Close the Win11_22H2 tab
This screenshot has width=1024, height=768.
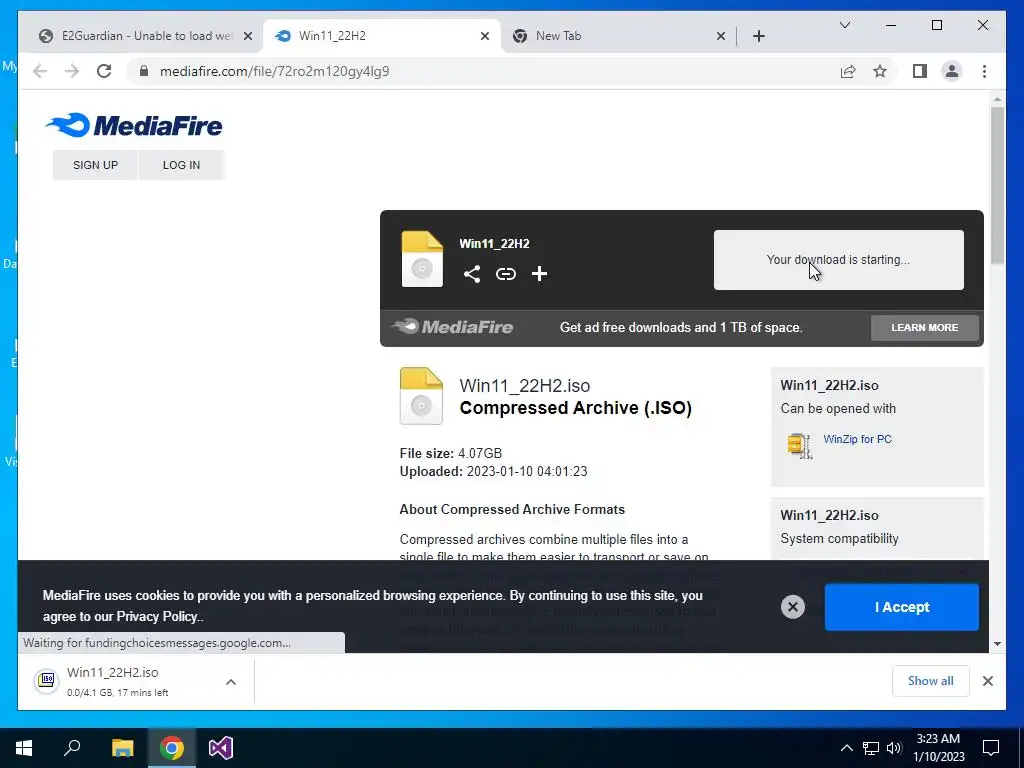(485, 36)
